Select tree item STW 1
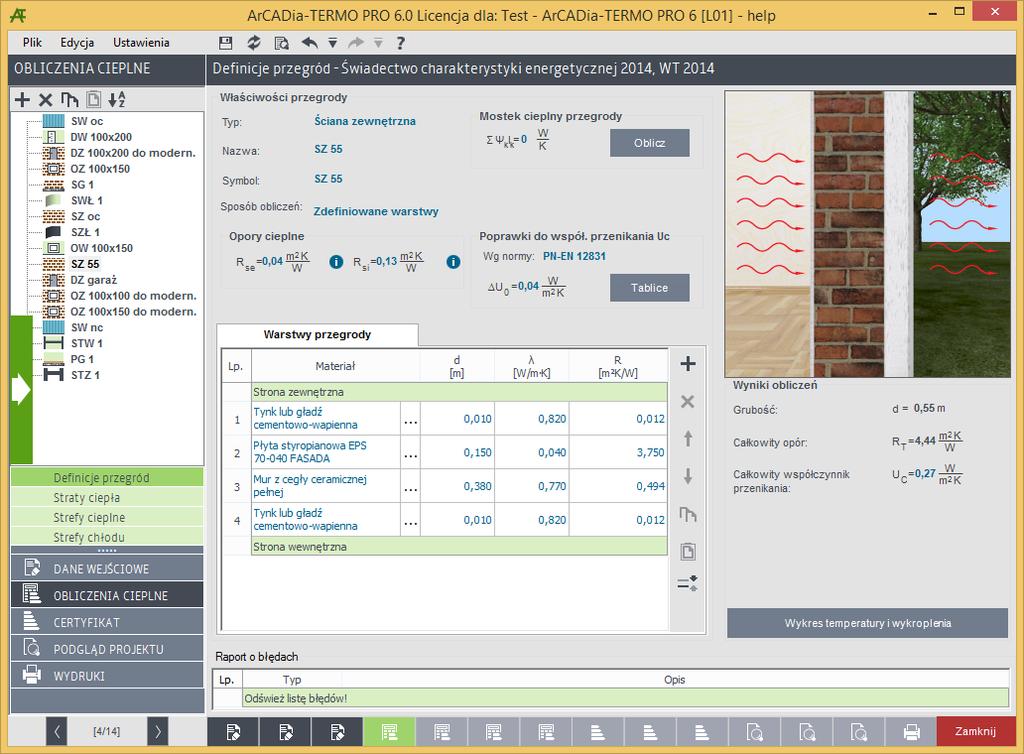 [87, 343]
